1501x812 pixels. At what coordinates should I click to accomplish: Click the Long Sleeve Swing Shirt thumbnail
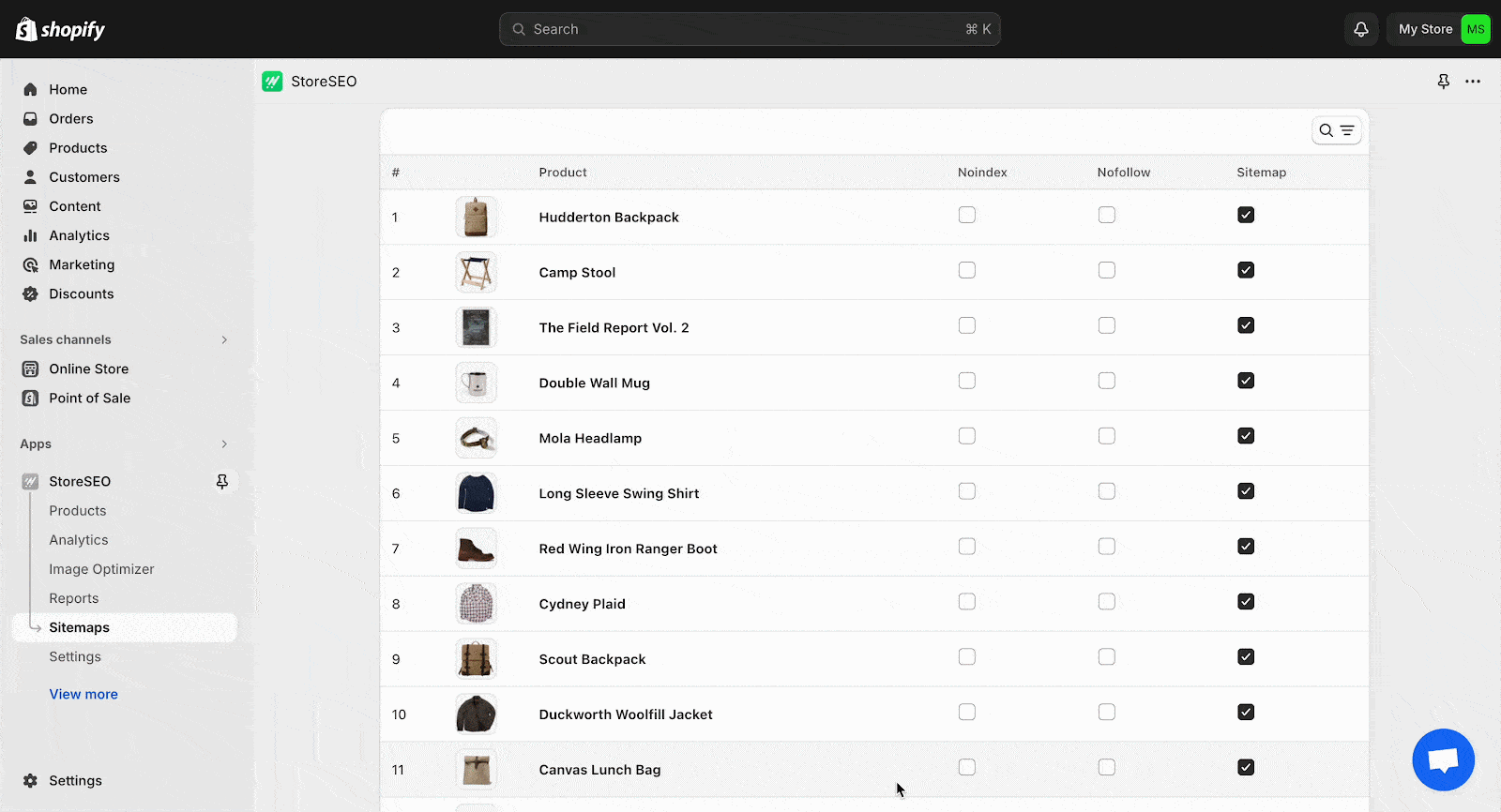click(x=476, y=493)
